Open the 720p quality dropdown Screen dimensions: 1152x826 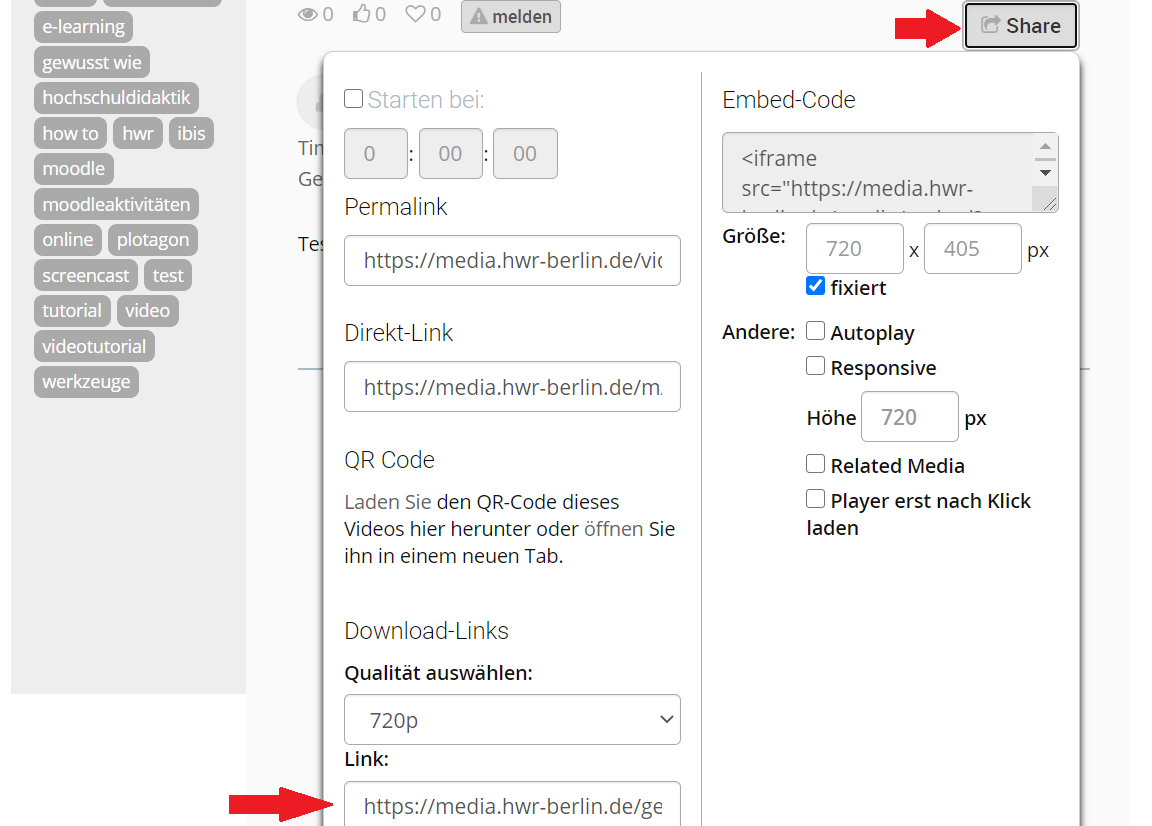click(x=512, y=719)
